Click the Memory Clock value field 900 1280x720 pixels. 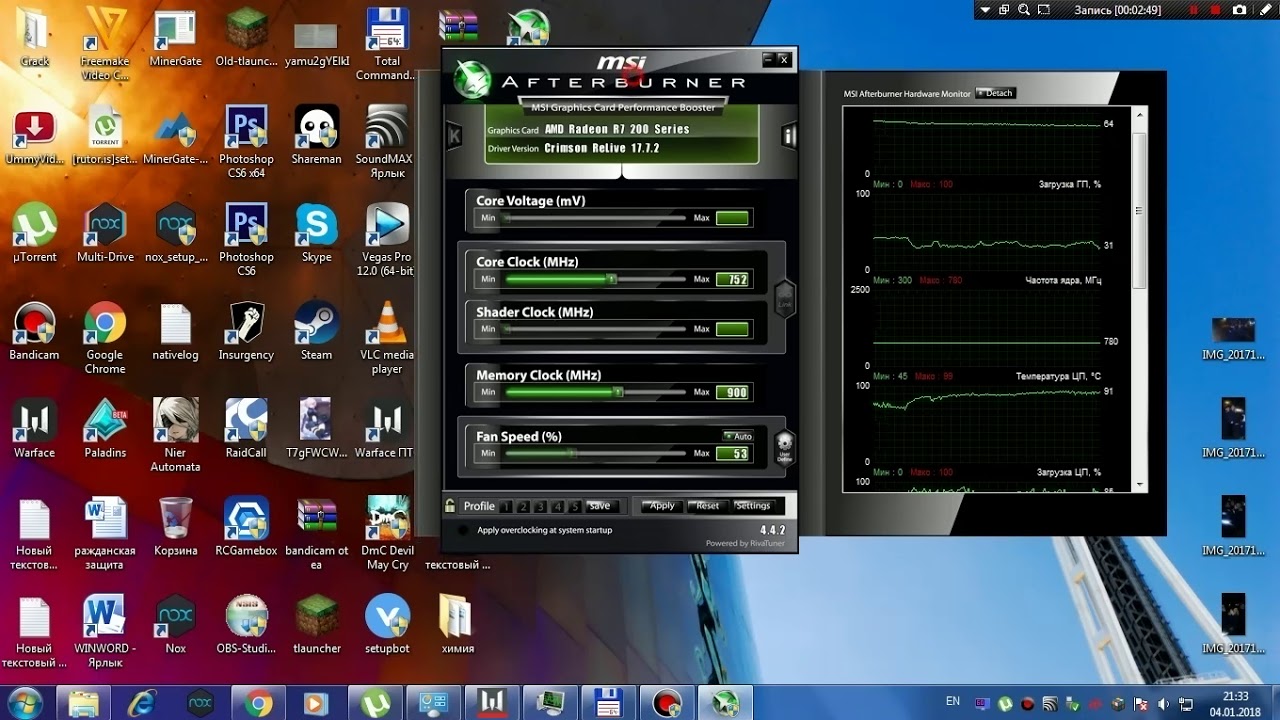click(x=733, y=393)
